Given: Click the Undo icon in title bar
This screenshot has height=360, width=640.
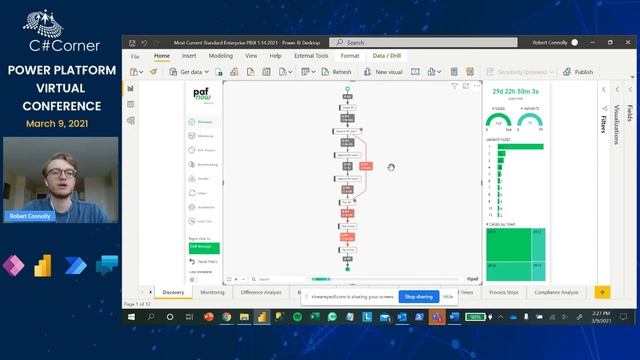Looking at the screenshot, I should click(x=144, y=42).
